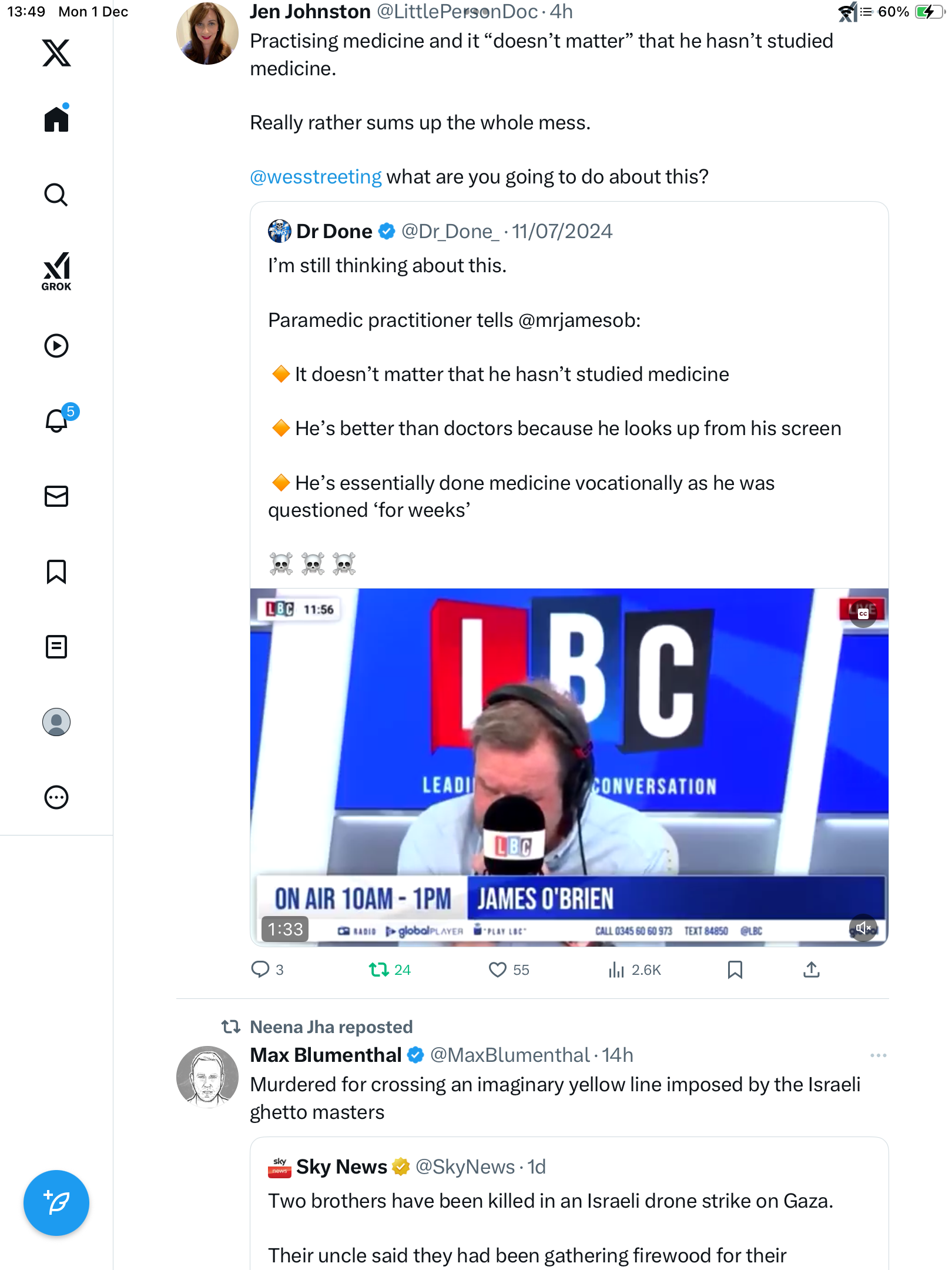
Task: Expand the More menu in sidebar
Action: coord(56,797)
